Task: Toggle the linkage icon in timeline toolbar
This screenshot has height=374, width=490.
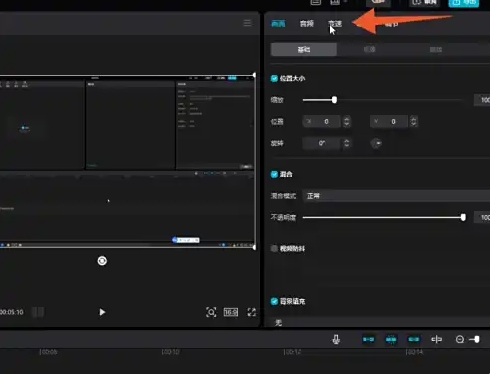Action: tap(414, 339)
